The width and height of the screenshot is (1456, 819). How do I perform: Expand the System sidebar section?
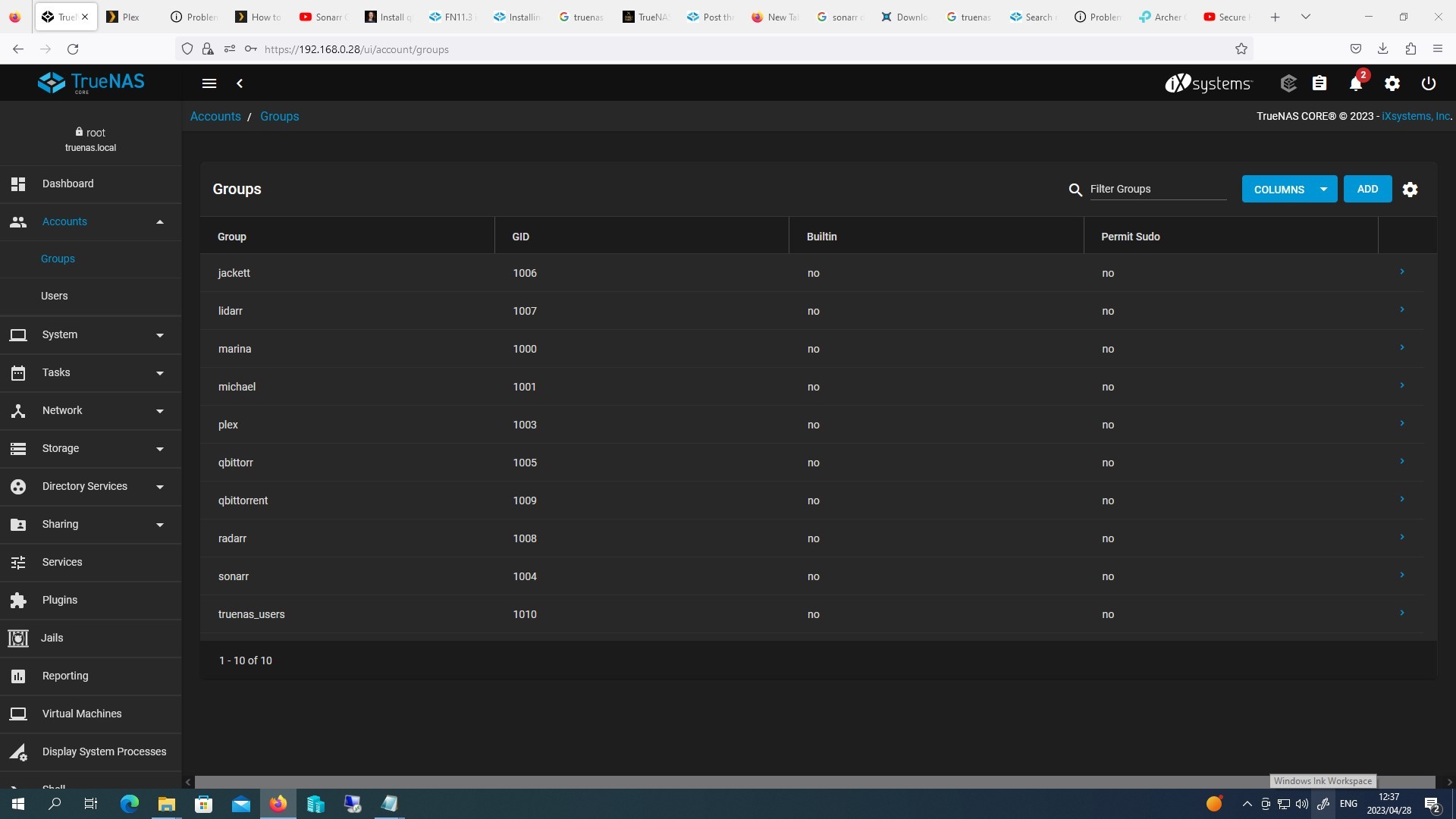(x=90, y=334)
